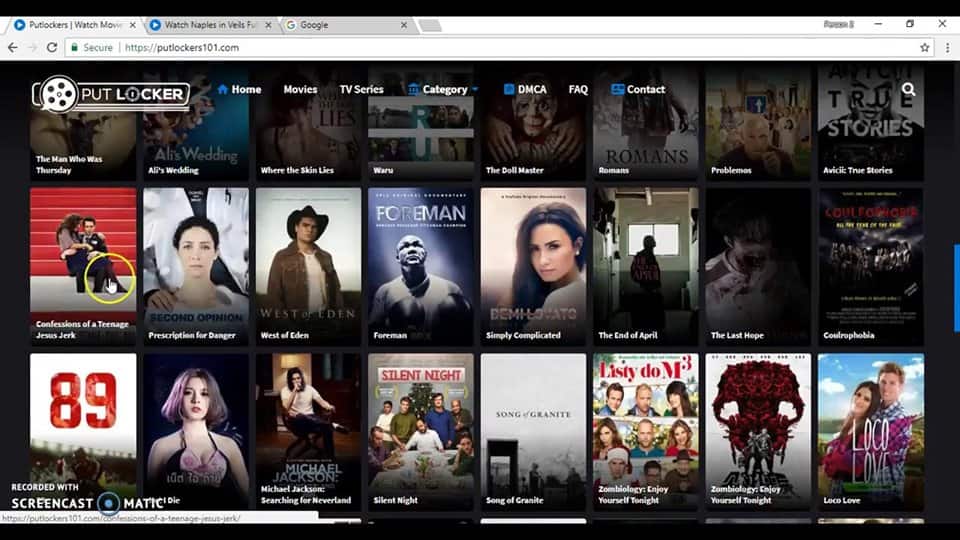Open Prescription for Danger poster
Screen dimensions: 960x540
coord(196,266)
